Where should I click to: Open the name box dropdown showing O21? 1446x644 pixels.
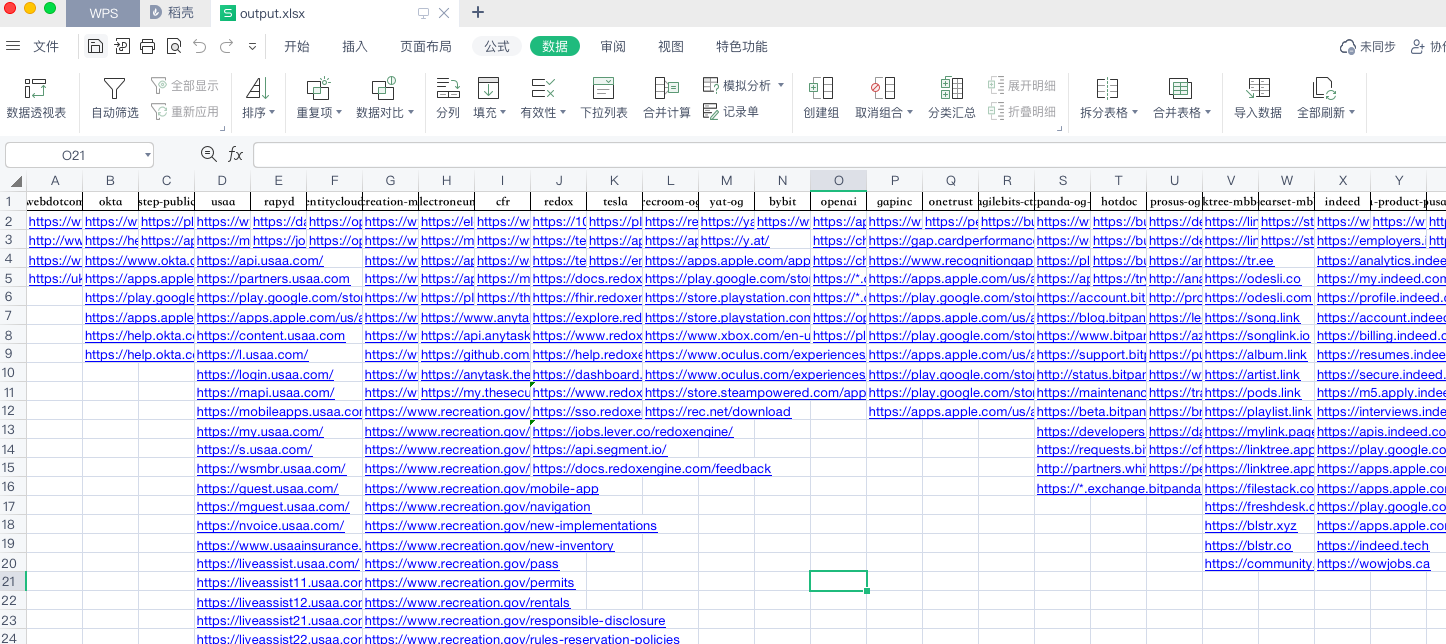pos(147,155)
